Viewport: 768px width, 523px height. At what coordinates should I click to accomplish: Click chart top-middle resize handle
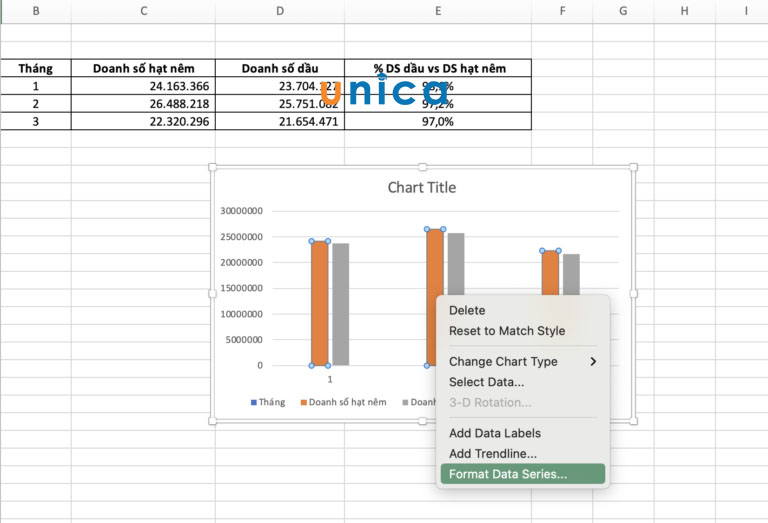423,167
